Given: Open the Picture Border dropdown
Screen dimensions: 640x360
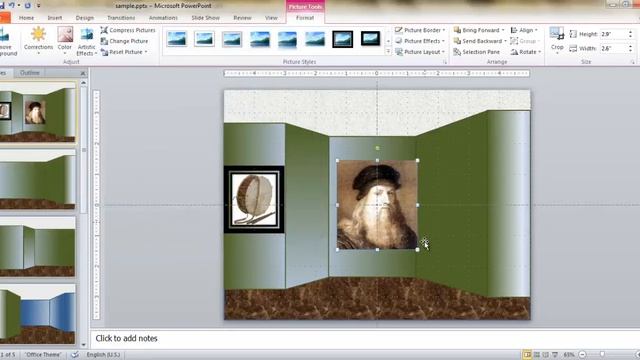Looking at the screenshot, I should [420, 30].
